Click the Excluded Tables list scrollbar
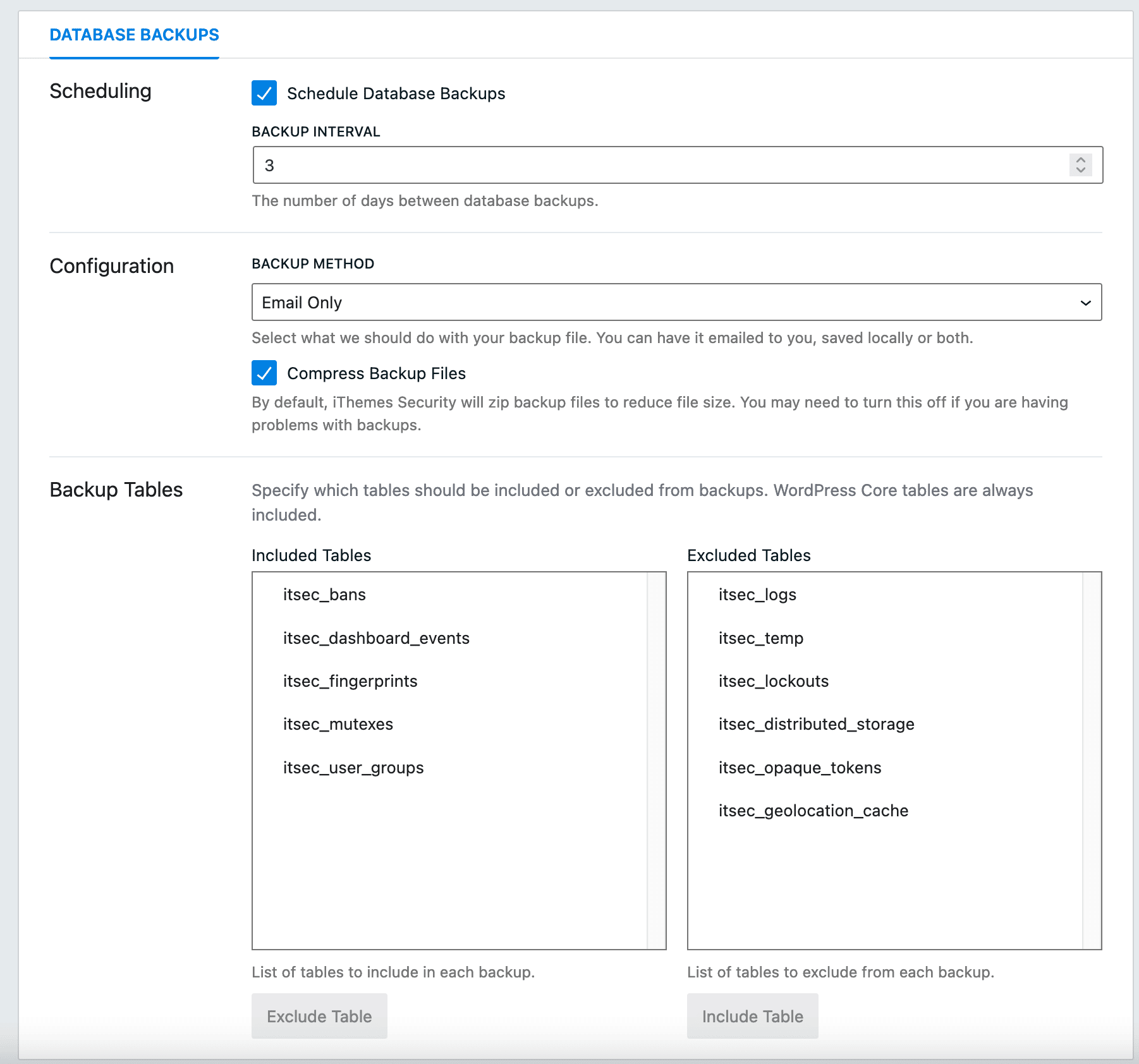 pos(1092,761)
